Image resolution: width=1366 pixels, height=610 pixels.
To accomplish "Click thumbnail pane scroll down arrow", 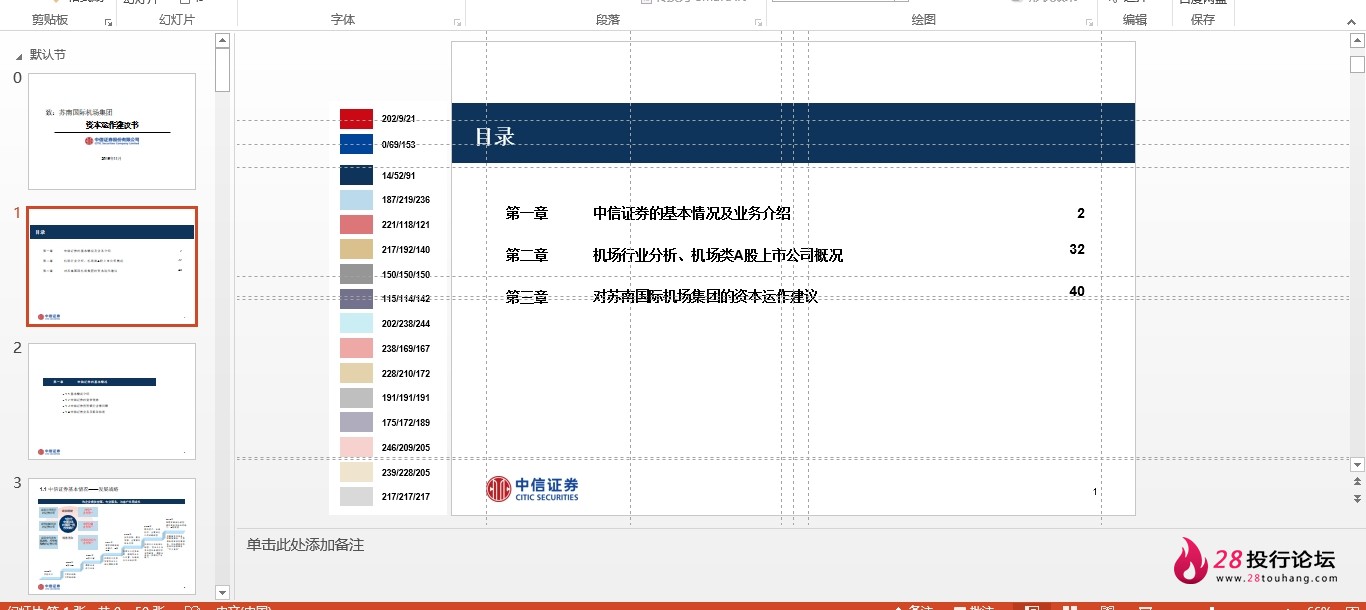I will 222,593.
